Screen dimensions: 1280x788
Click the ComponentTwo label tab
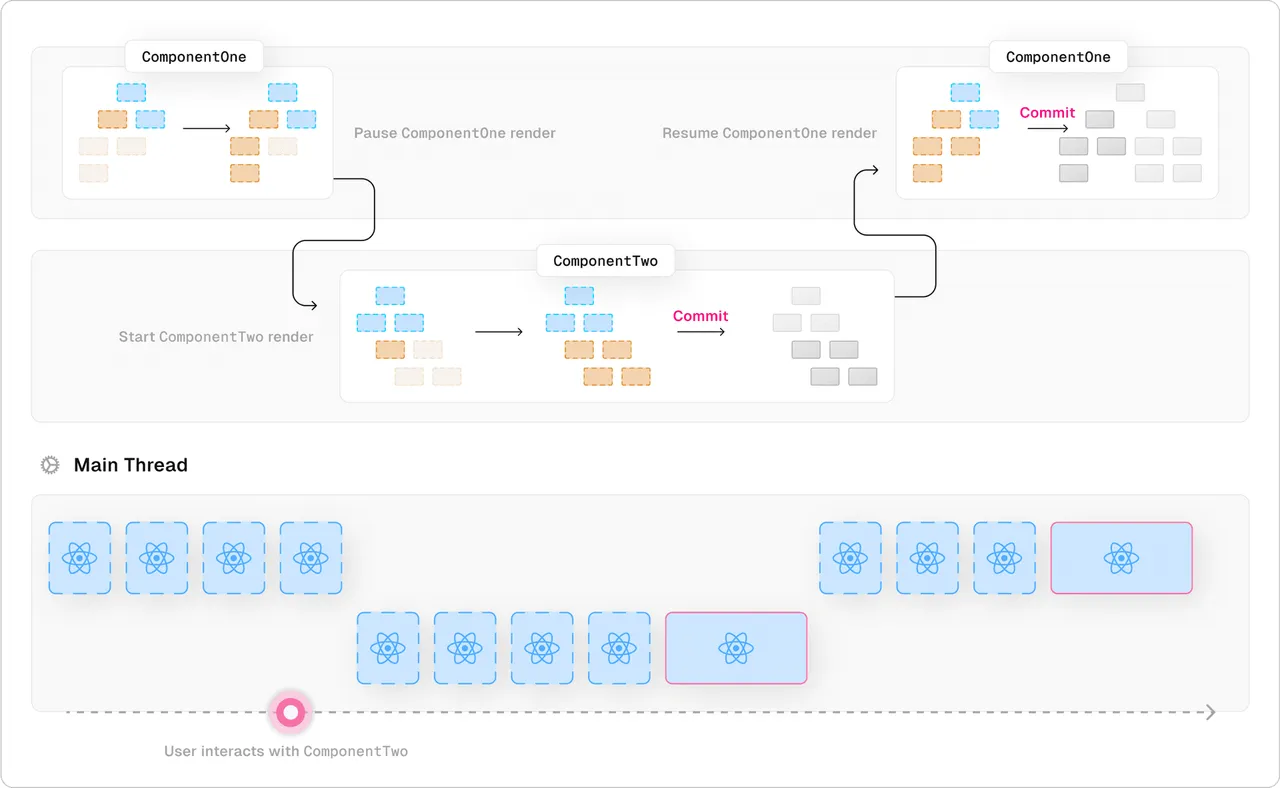click(x=605, y=261)
